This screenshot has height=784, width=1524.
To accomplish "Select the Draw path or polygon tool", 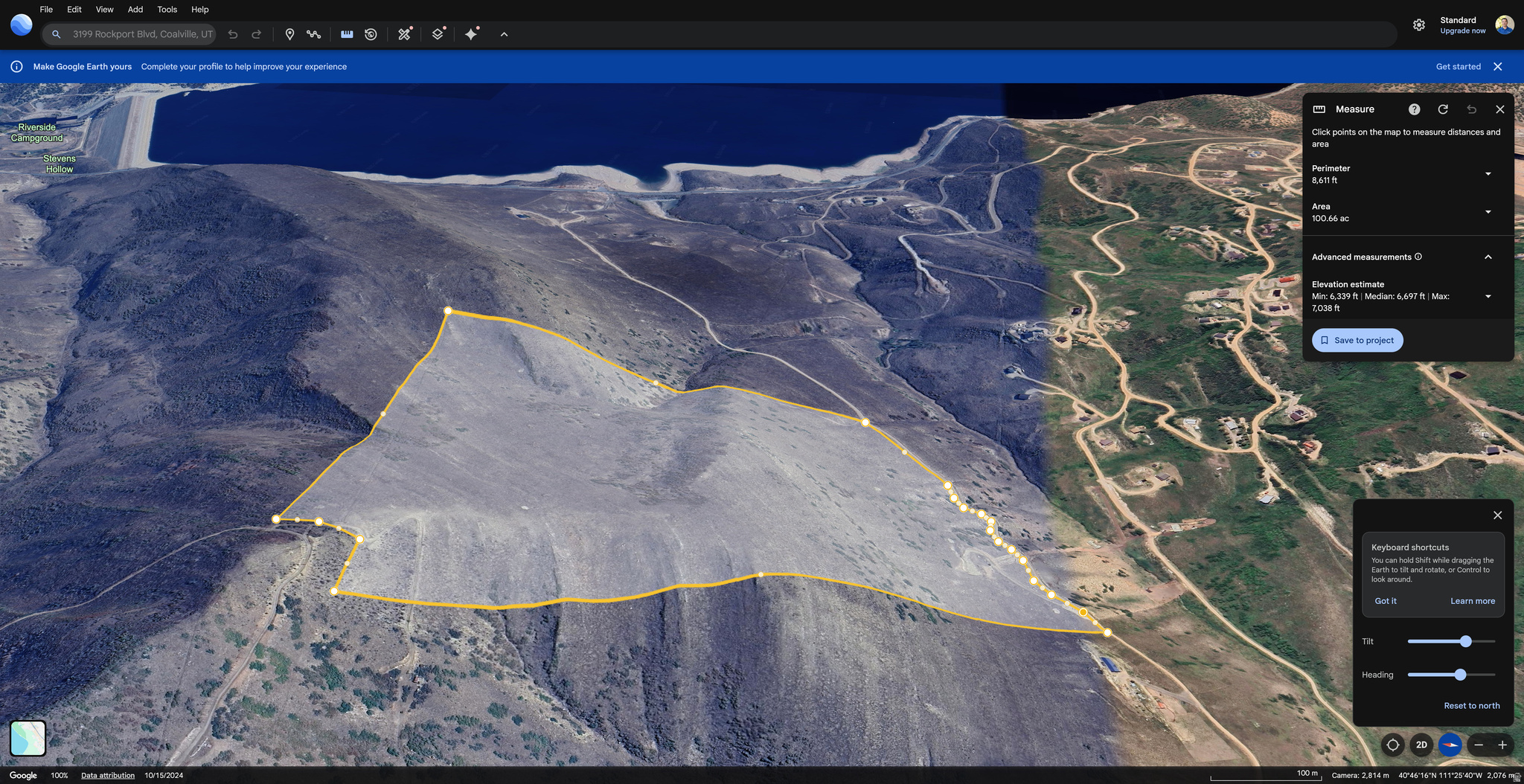I will 313,34.
